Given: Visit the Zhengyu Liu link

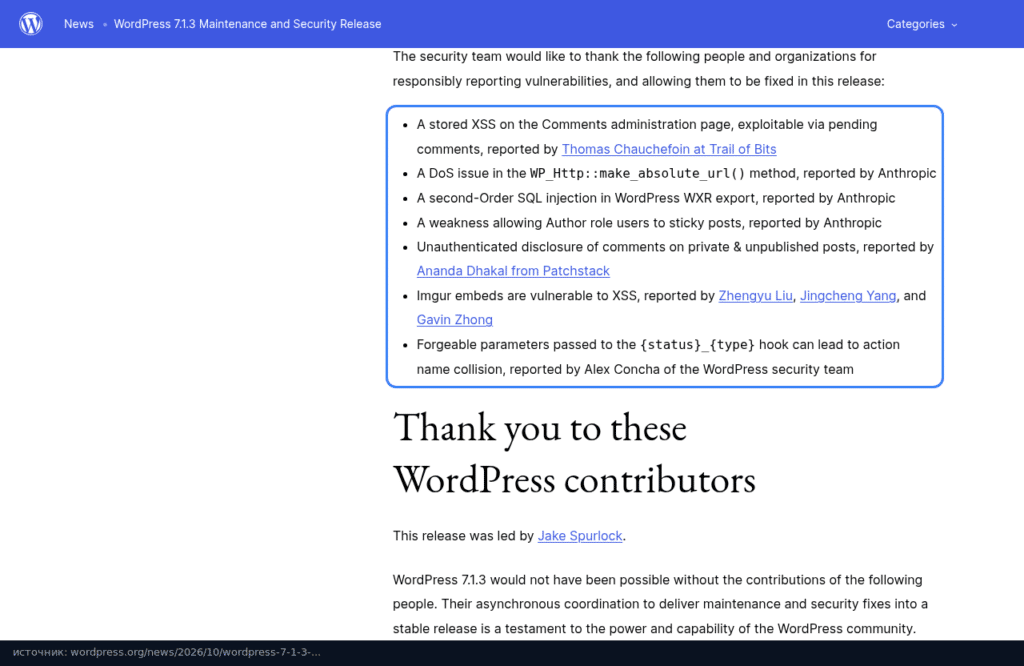Looking at the screenshot, I should pyautogui.click(x=755, y=296).
